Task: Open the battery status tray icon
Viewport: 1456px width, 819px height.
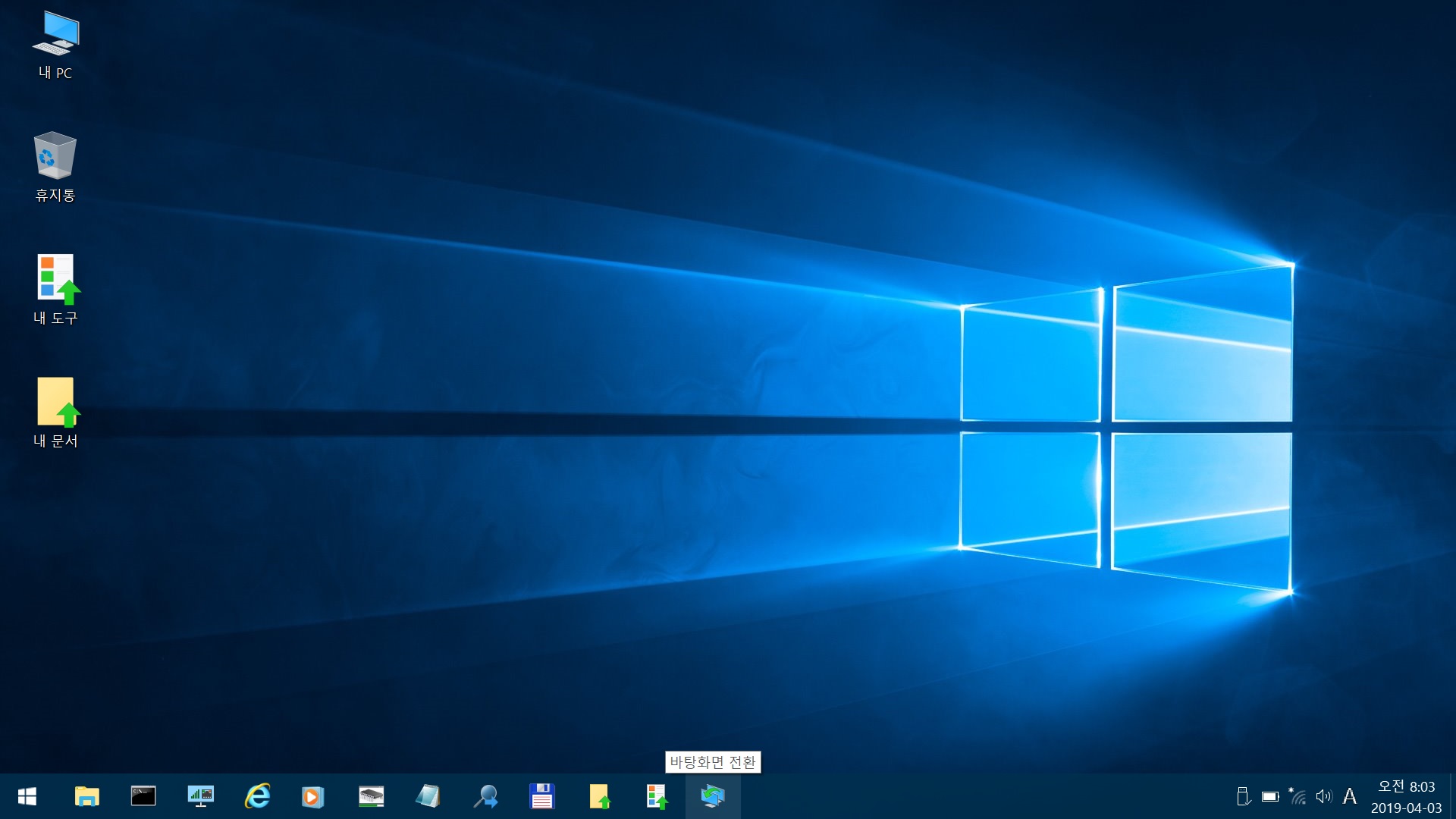Action: (1270, 796)
